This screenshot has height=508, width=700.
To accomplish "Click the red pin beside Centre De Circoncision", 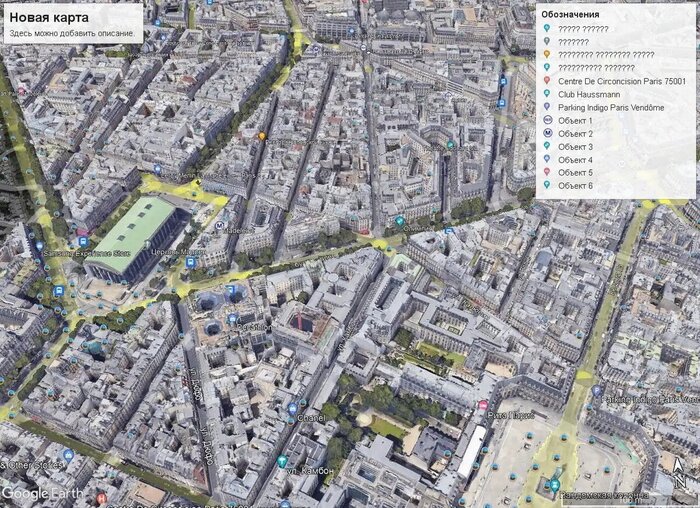I will [547, 81].
